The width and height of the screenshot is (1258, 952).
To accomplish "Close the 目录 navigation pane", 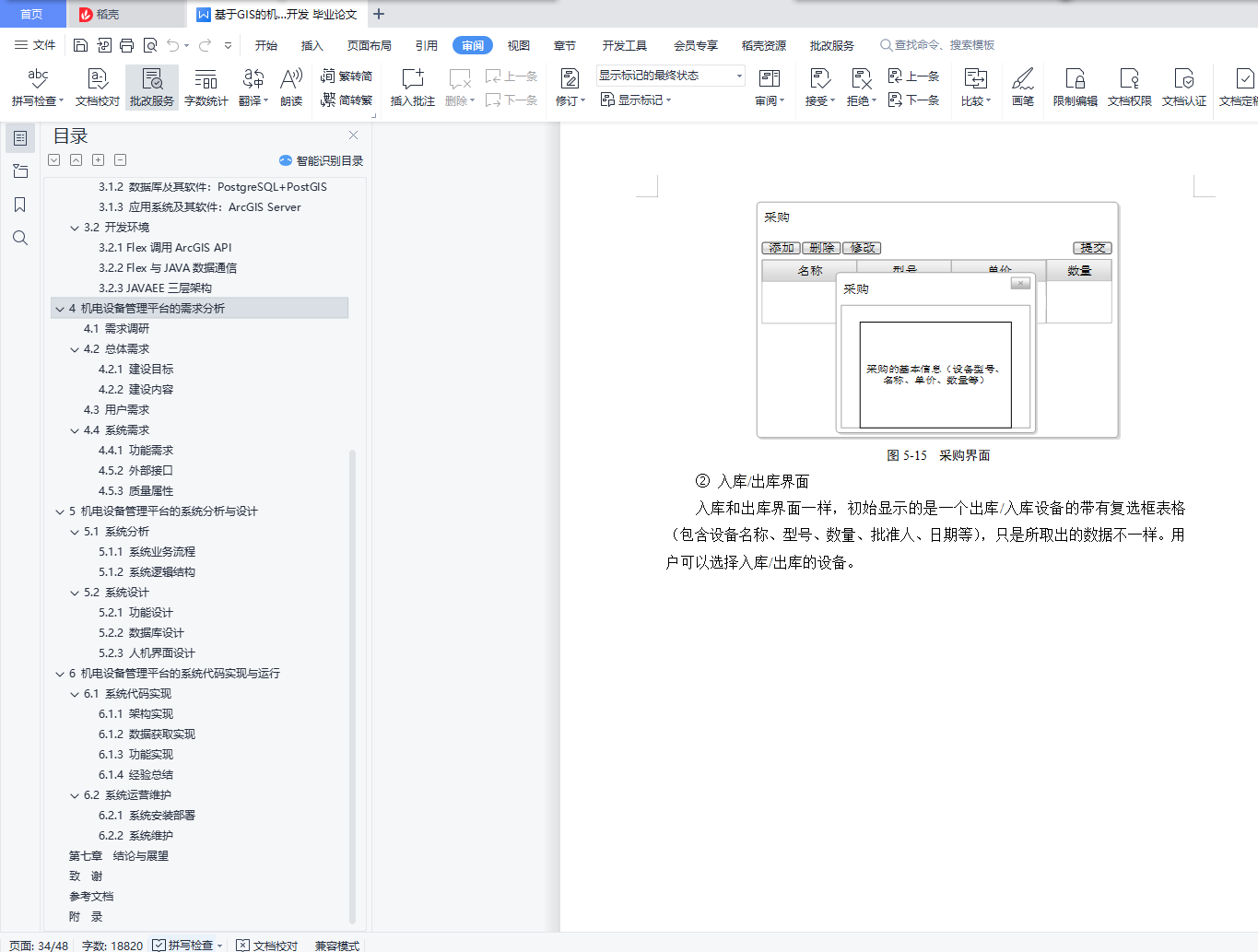I will click(x=353, y=135).
